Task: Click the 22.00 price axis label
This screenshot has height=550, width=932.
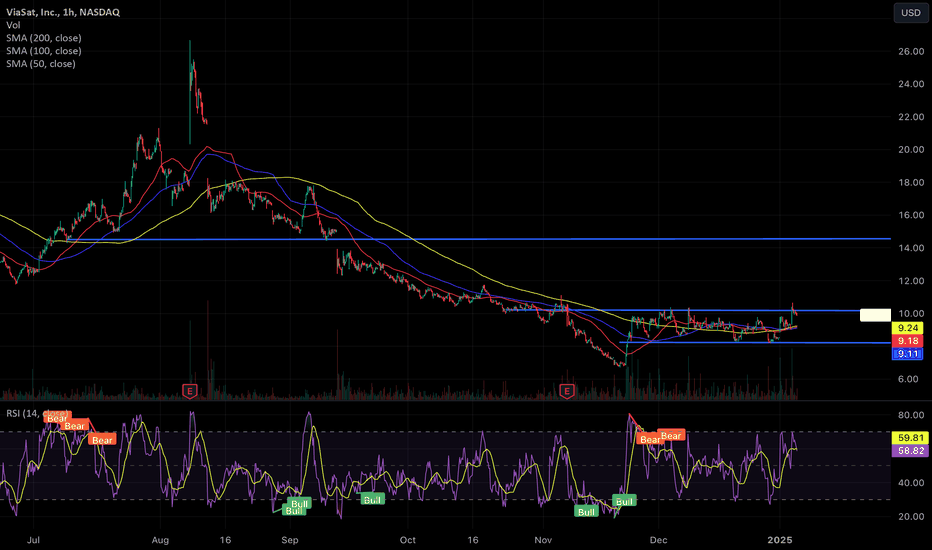Action: pyautogui.click(x=911, y=117)
